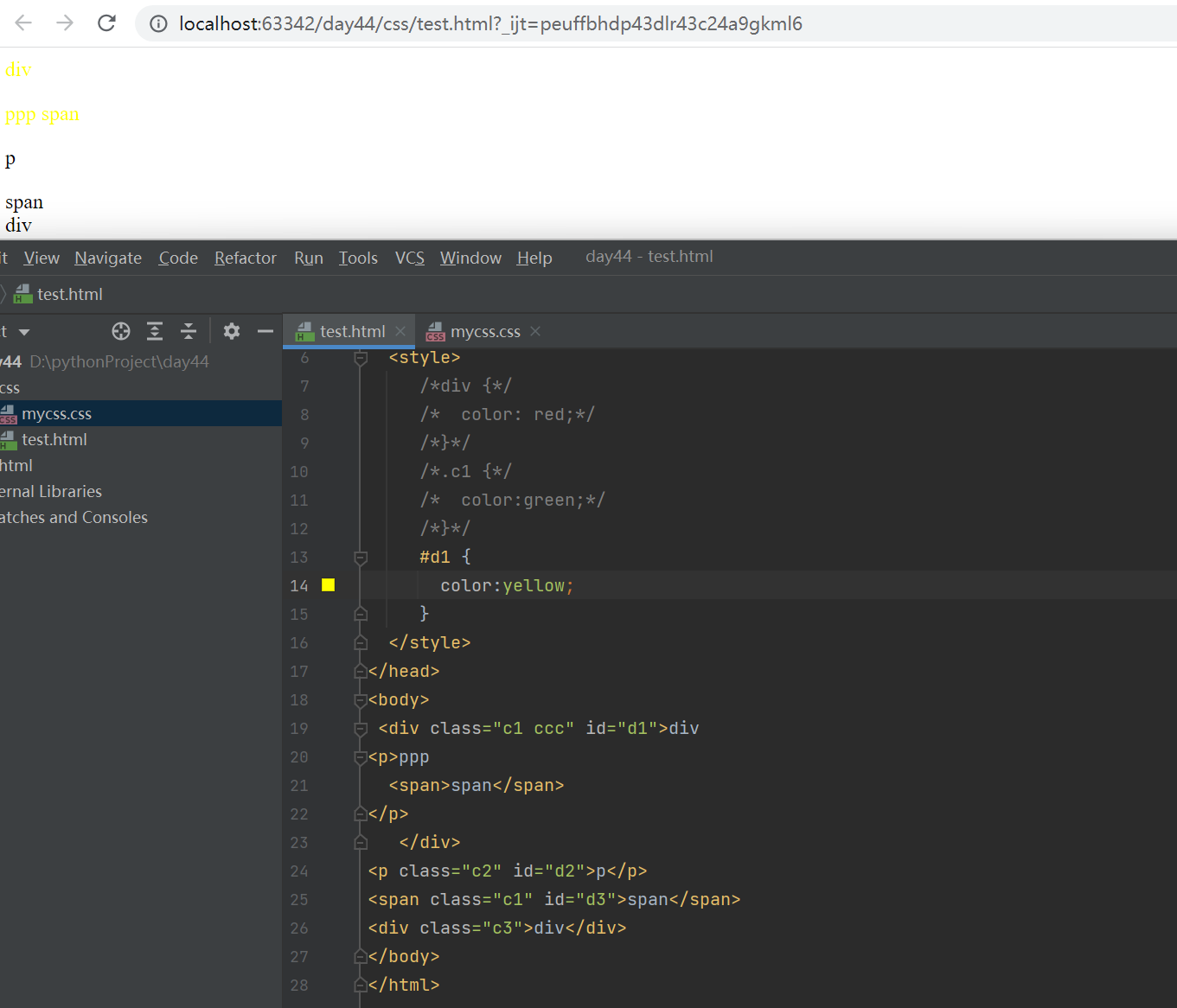
Task: Click line number 19 in the gutter
Action: pos(299,728)
